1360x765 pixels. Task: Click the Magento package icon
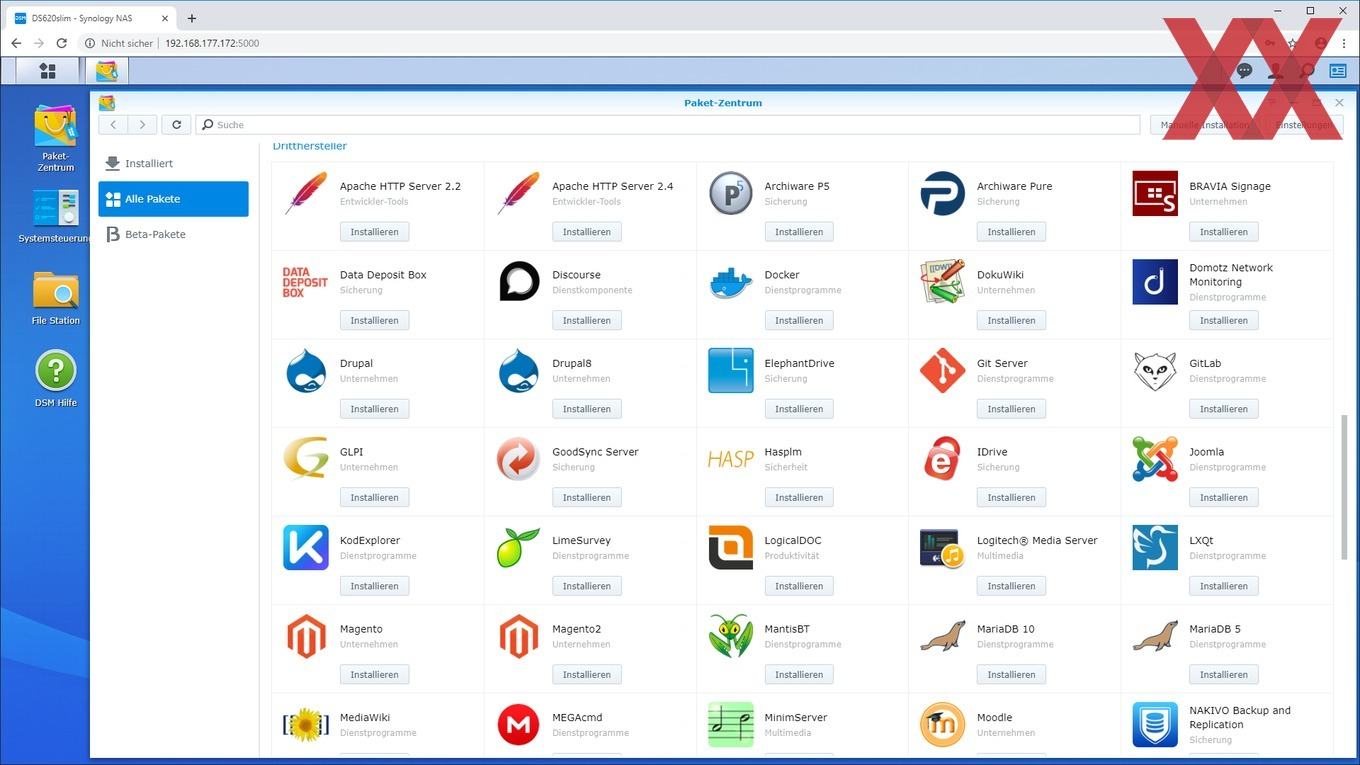[x=306, y=636]
